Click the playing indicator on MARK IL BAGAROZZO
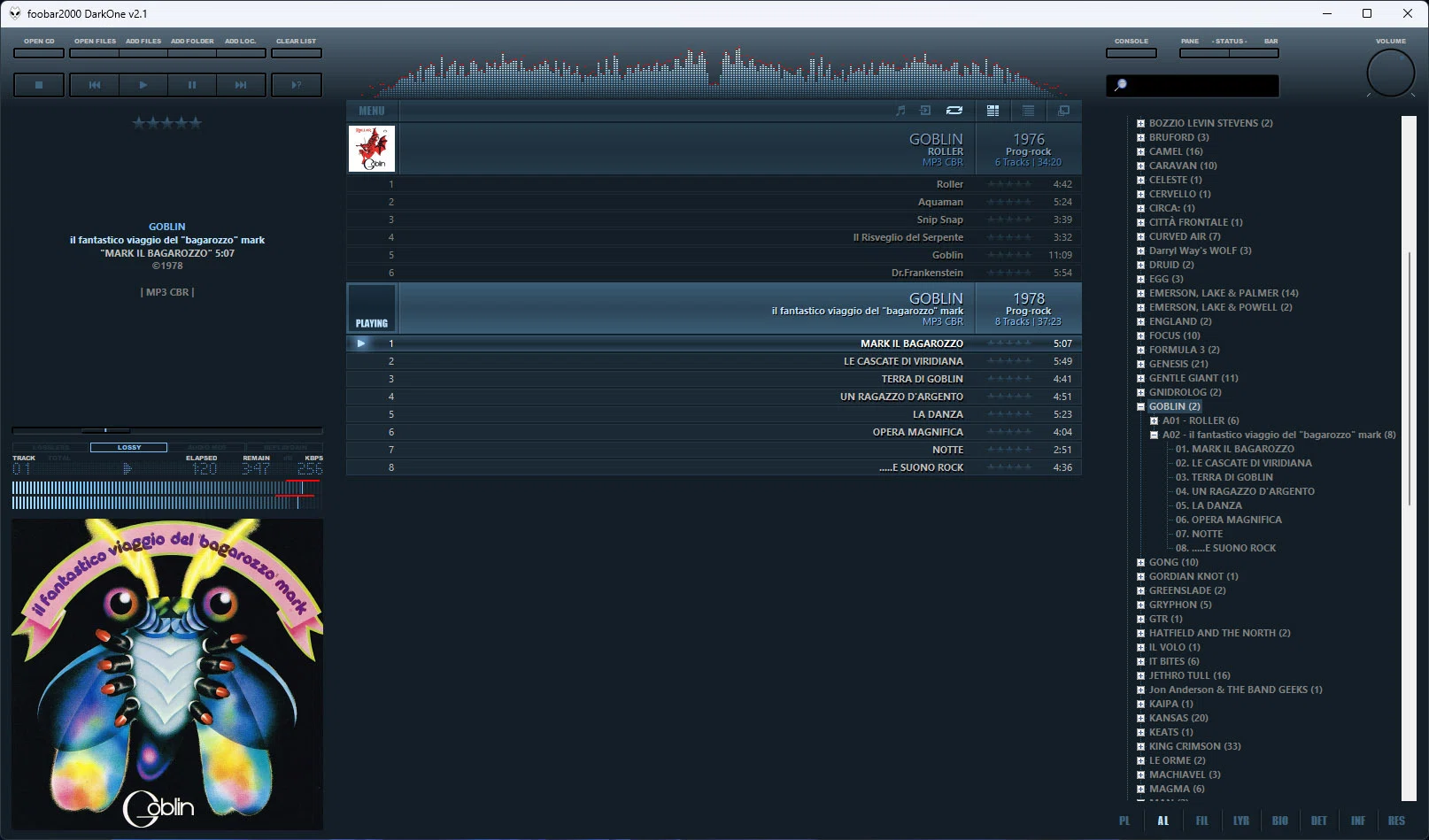Image resolution: width=1429 pixels, height=840 pixels. coord(360,343)
